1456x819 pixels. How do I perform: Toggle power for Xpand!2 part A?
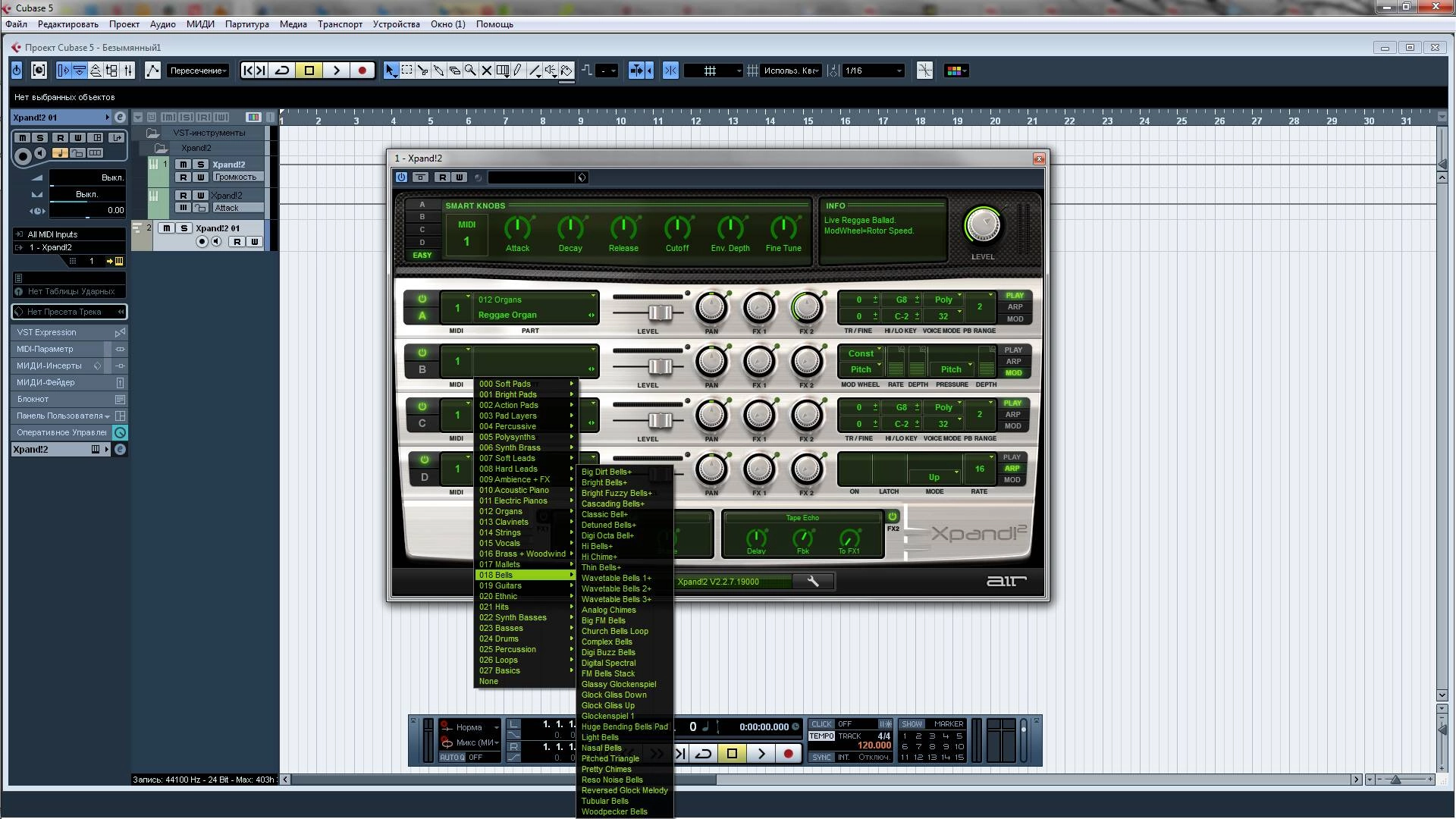[x=422, y=300]
